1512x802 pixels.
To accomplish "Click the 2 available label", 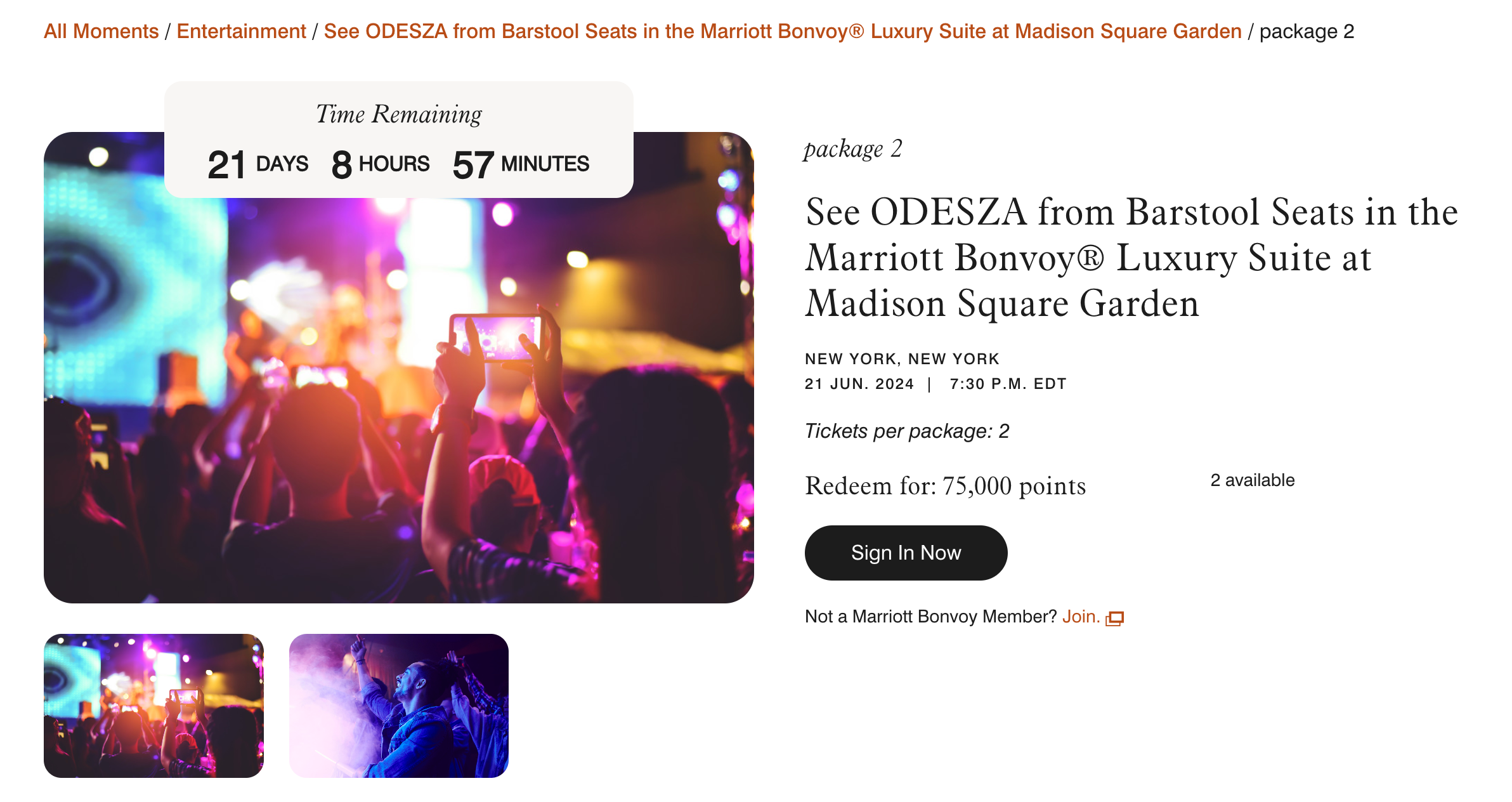I will click(x=1252, y=480).
